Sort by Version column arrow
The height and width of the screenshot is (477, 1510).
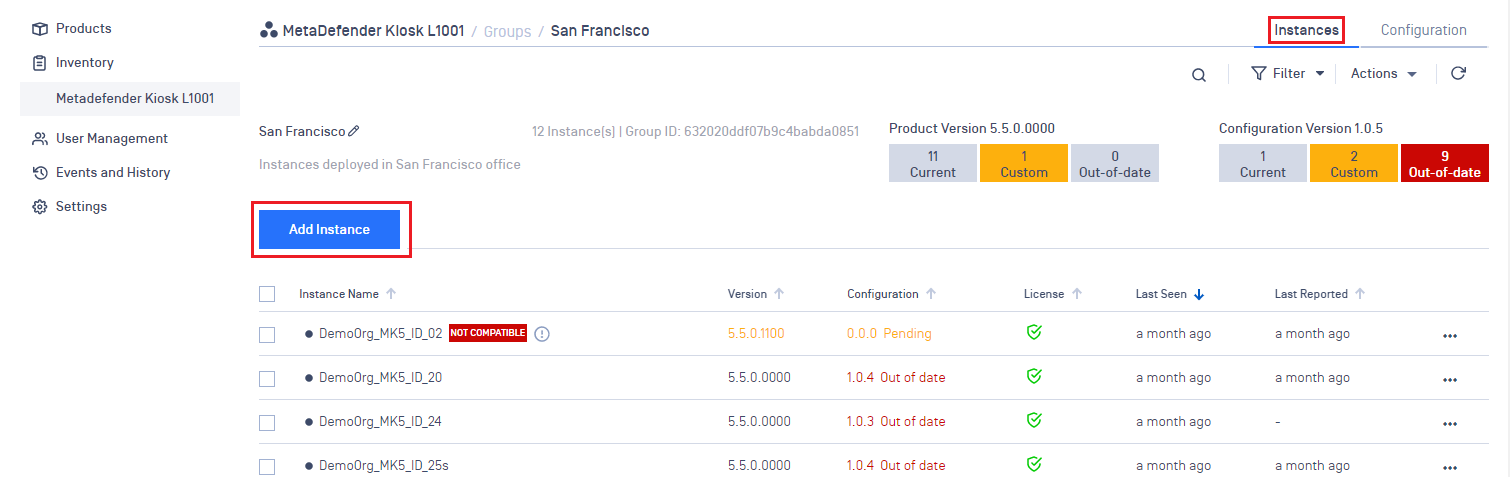(779, 294)
